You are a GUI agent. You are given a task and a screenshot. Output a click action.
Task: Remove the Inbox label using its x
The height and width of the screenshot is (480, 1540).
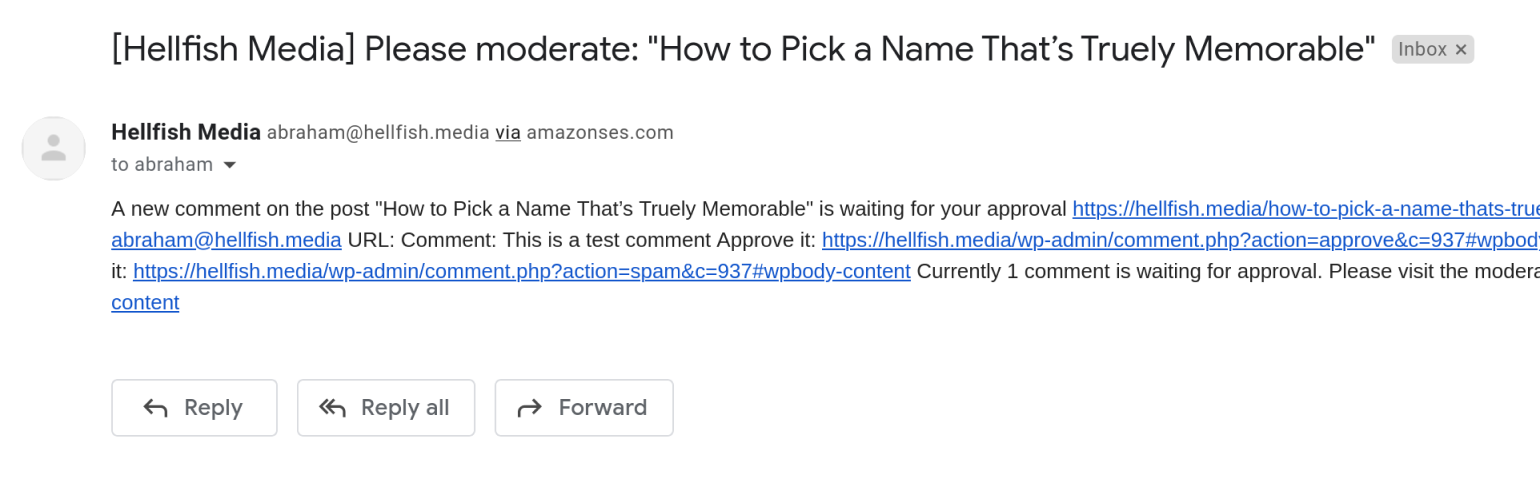pos(1461,49)
